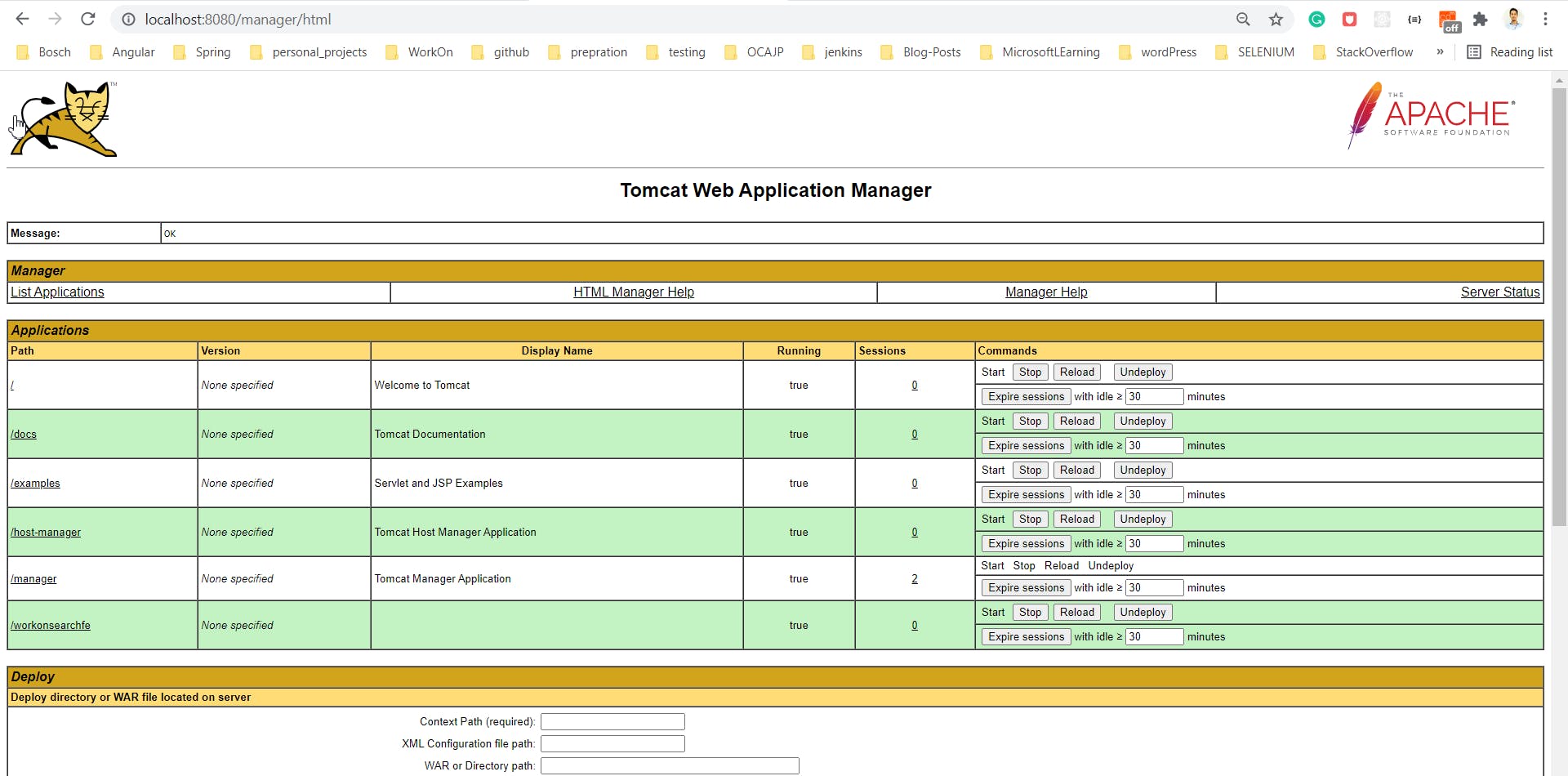Click the vertical page scrollbar
1568x776 pixels.
1559,306
